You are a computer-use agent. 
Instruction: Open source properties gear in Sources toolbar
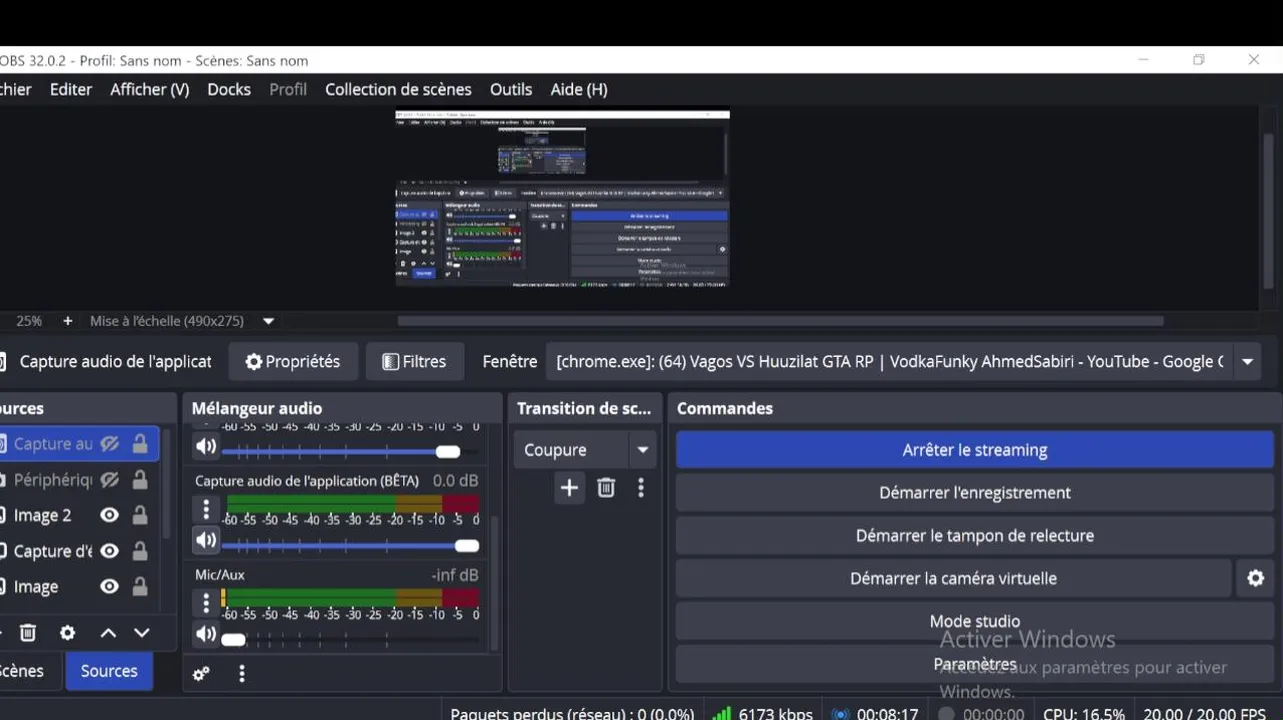click(x=67, y=632)
